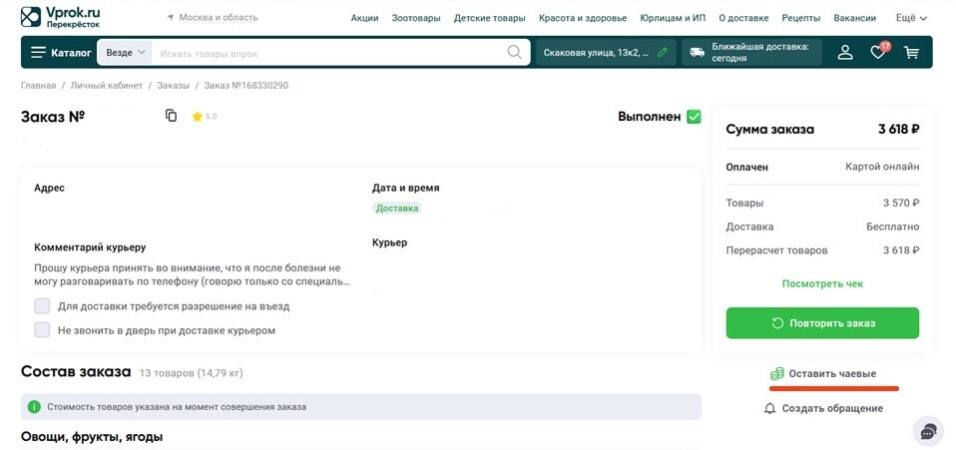Open the user profile icon
Image resolution: width=956 pixels, height=450 pixels.
pos(845,52)
